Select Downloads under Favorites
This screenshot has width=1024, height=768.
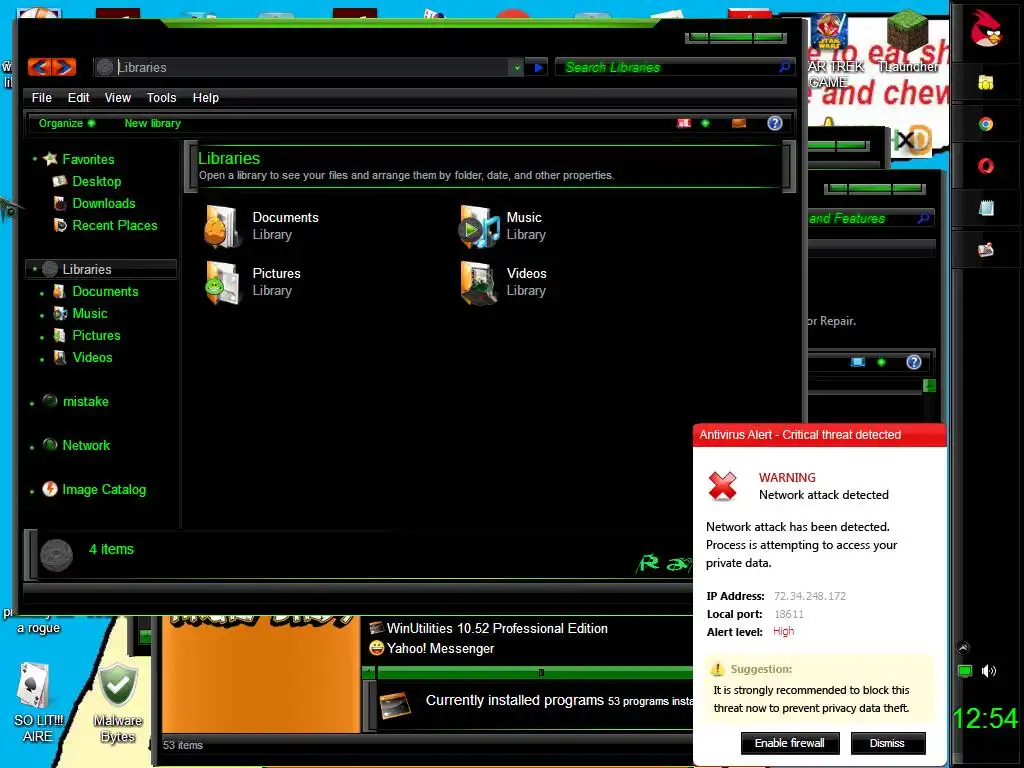[x=104, y=203]
